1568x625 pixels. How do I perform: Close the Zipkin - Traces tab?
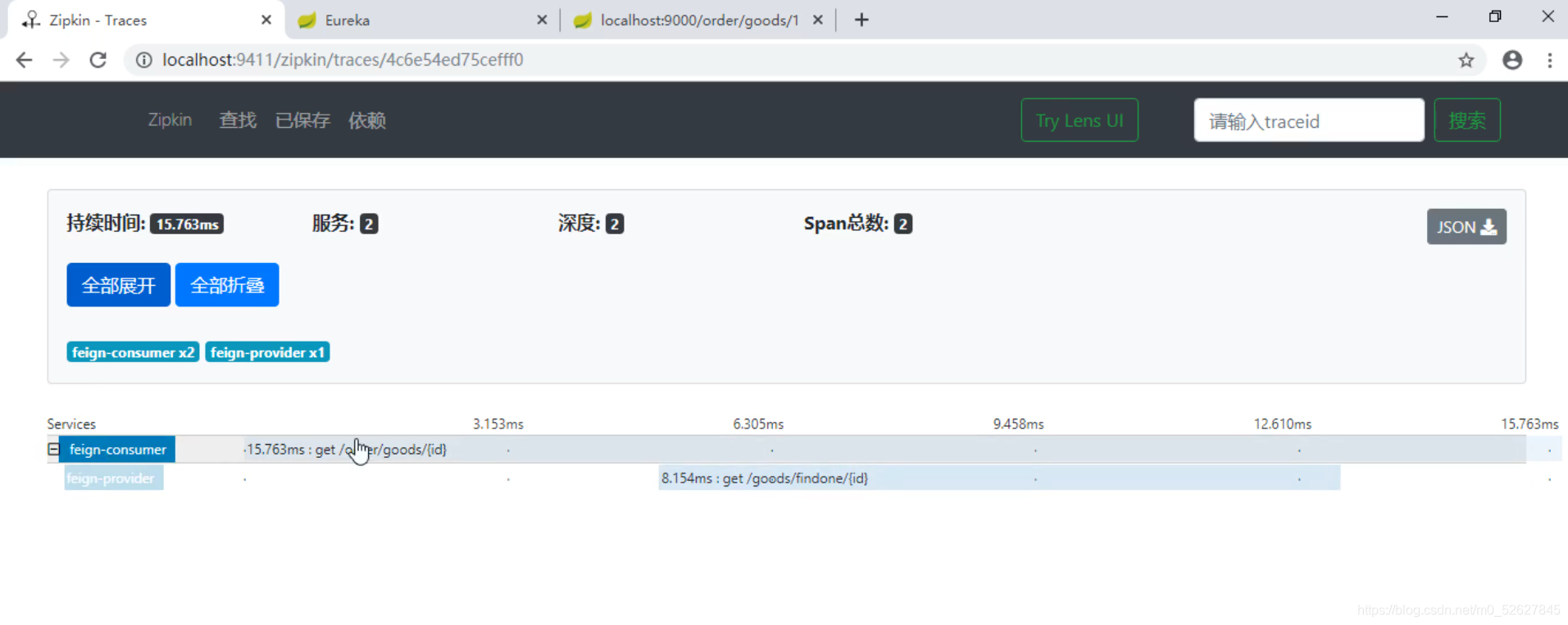pos(266,20)
